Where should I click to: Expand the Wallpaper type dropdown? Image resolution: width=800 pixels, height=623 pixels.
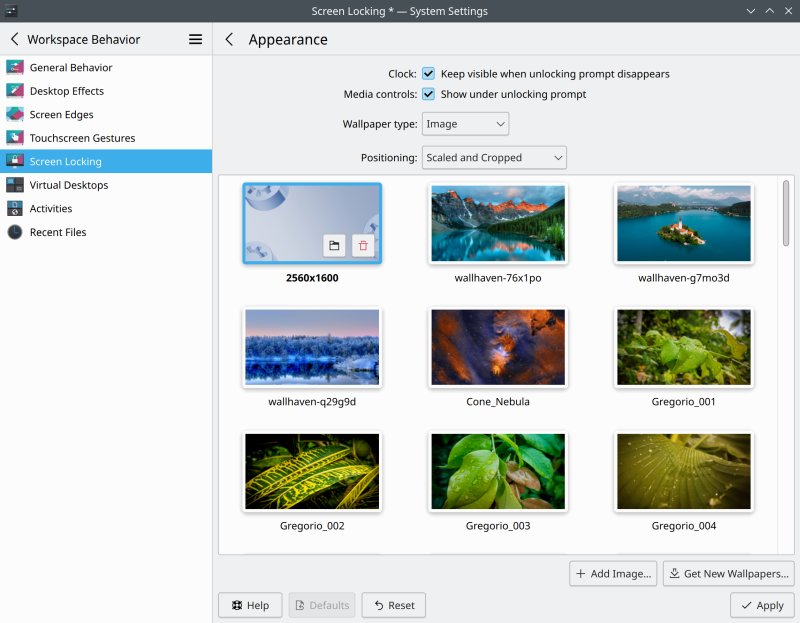pyautogui.click(x=465, y=124)
